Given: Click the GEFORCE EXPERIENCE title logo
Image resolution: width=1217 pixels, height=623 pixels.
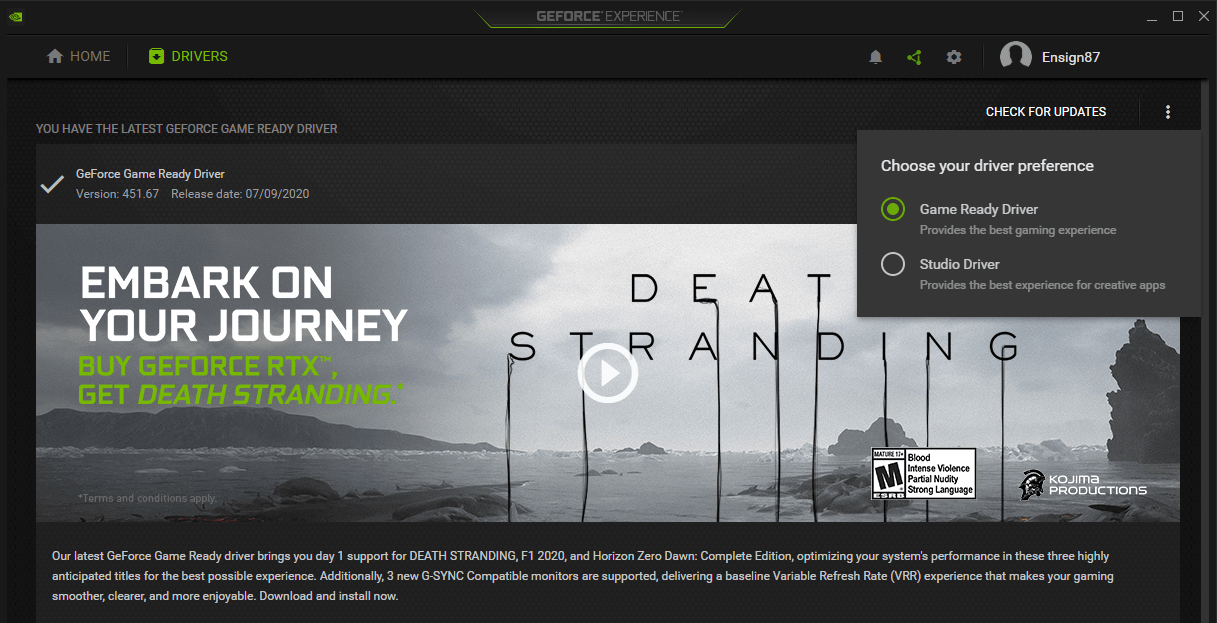Looking at the screenshot, I should [608, 16].
